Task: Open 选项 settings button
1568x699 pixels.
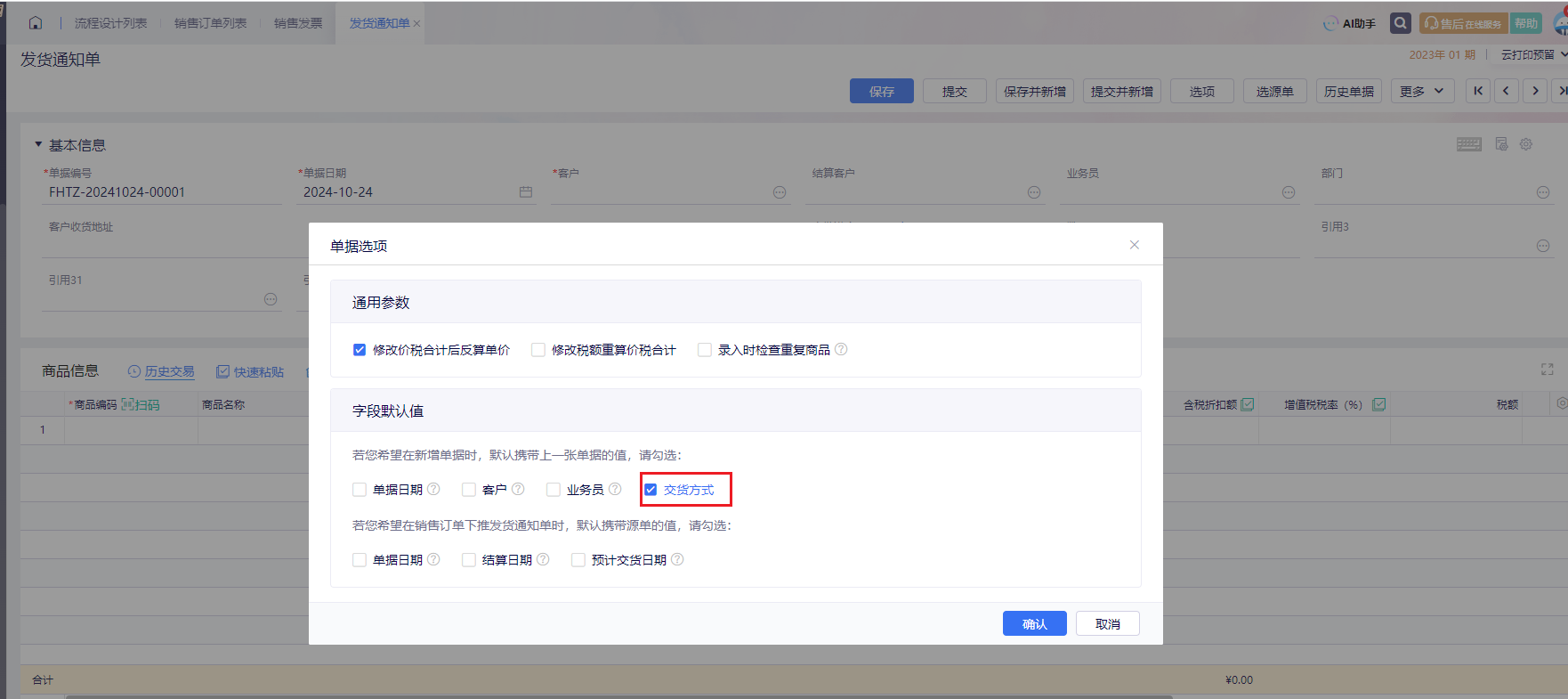Action: coord(1202,92)
